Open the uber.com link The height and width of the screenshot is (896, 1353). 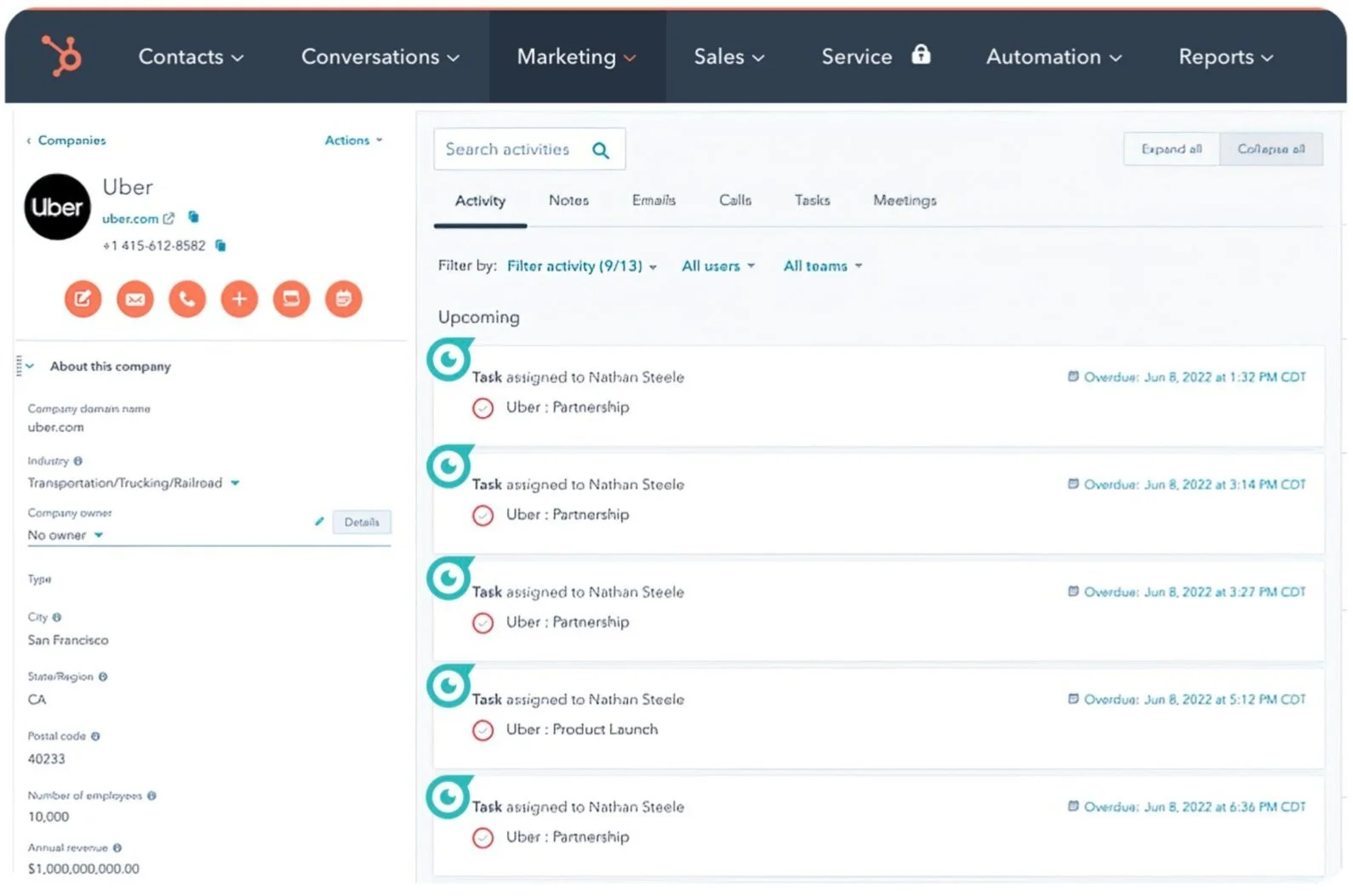point(130,219)
